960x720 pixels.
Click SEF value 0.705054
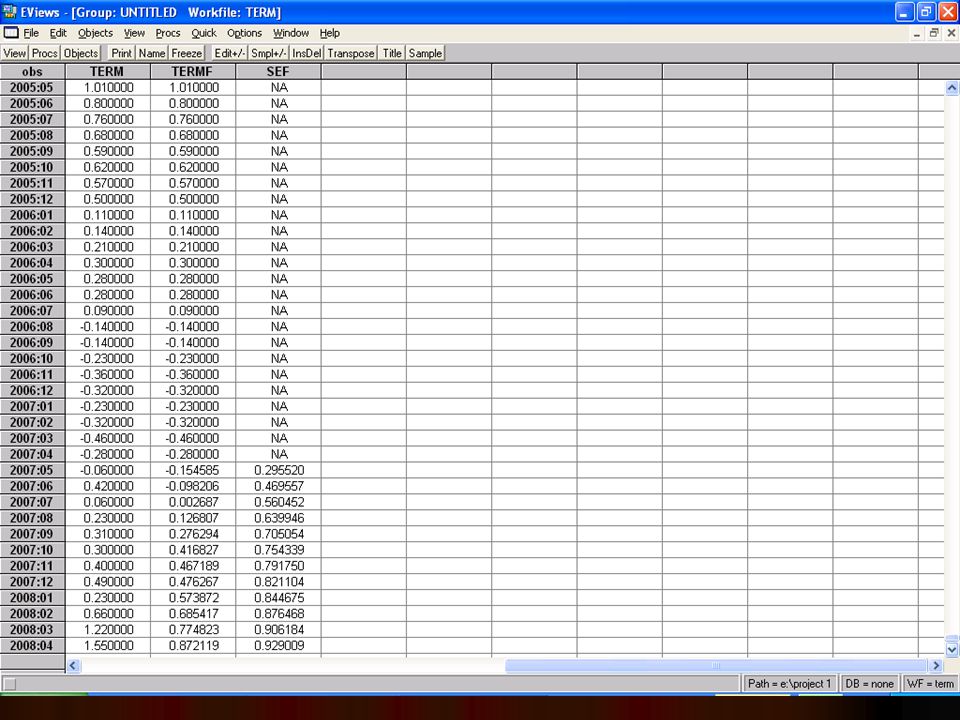point(279,534)
